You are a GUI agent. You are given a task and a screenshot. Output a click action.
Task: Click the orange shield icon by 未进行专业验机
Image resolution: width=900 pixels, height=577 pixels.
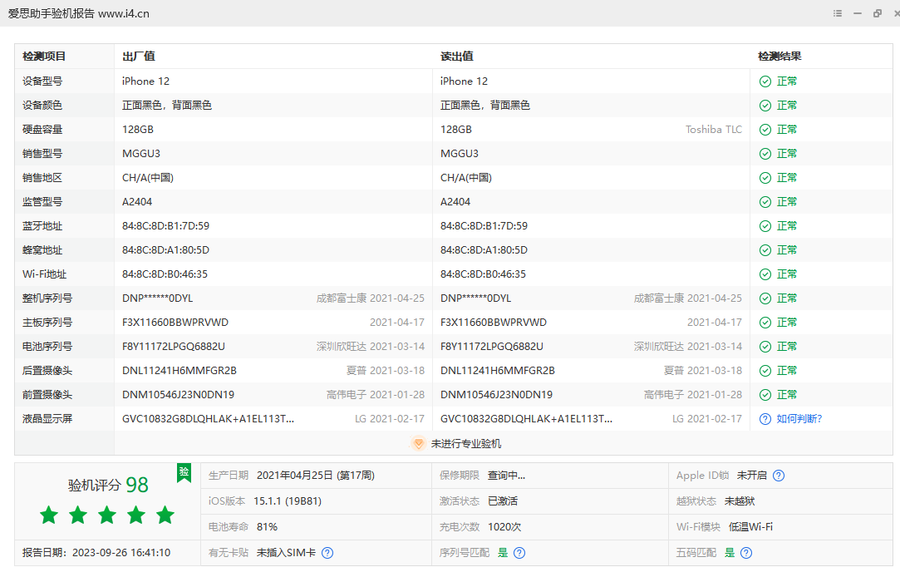pyautogui.click(x=418, y=443)
